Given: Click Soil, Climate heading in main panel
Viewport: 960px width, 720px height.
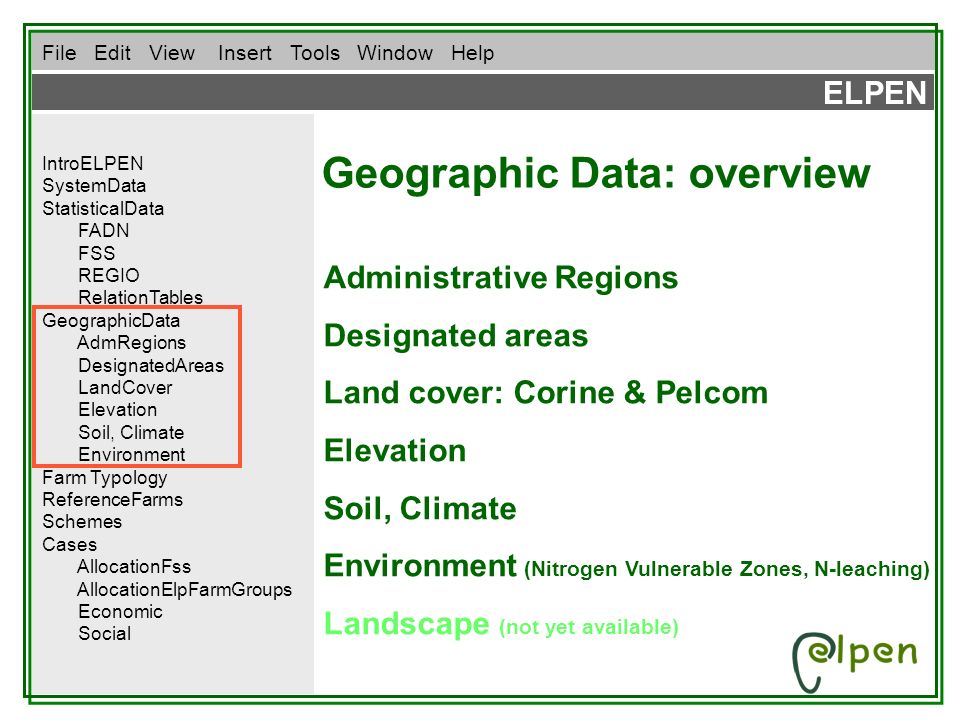Looking at the screenshot, I should [x=421, y=508].
